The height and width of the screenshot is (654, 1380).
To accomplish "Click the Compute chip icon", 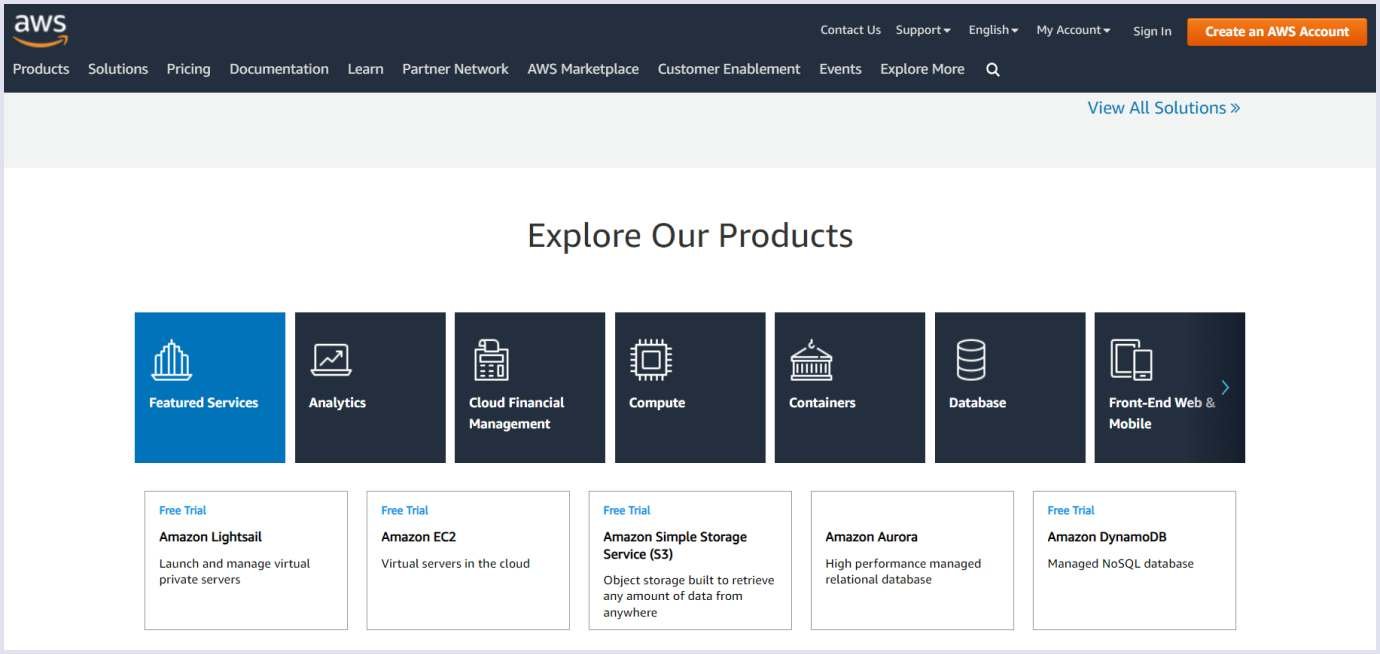I will [651, 360].
